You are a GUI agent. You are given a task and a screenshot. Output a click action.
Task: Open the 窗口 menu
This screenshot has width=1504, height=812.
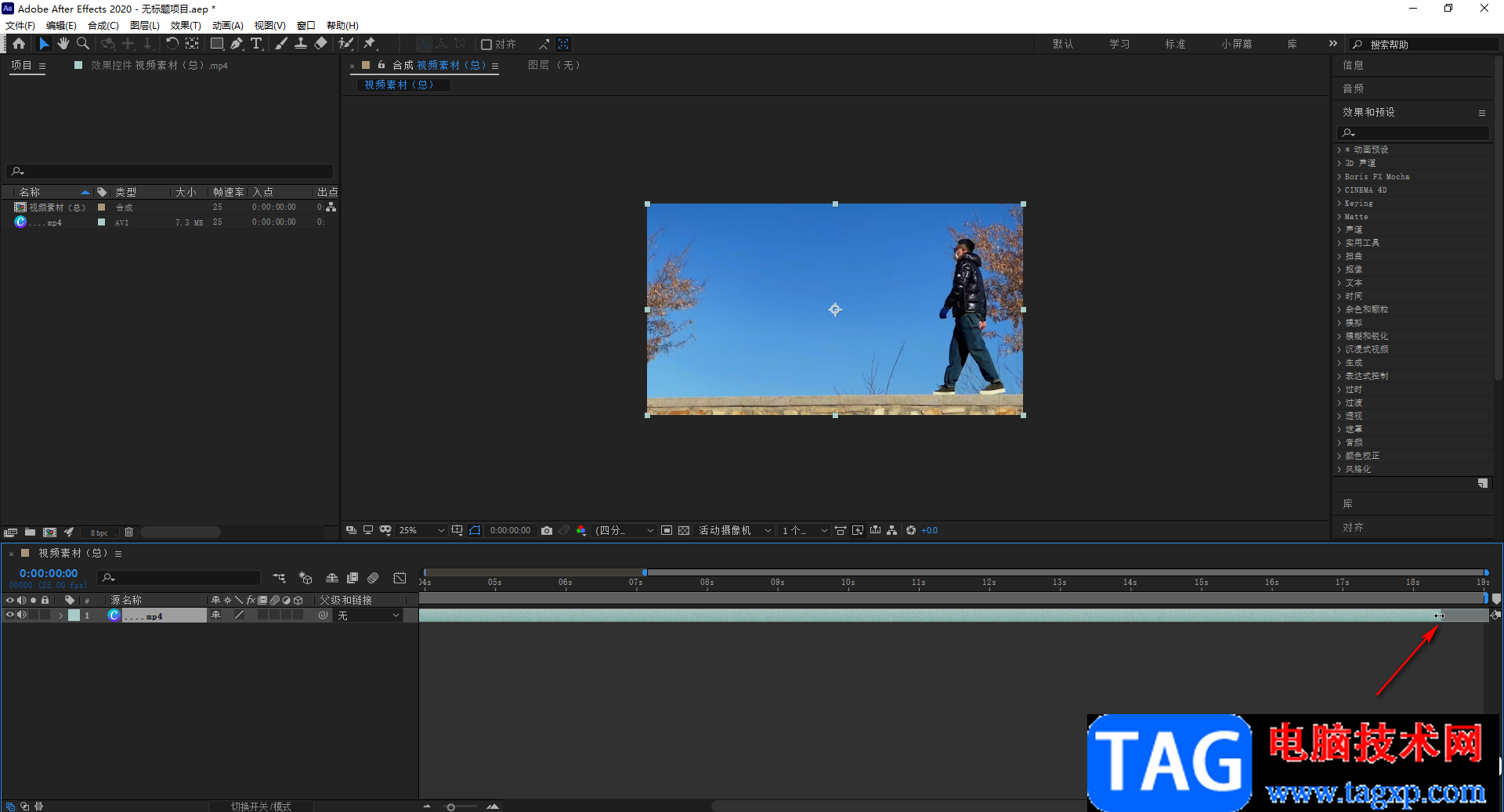[305, 26]
